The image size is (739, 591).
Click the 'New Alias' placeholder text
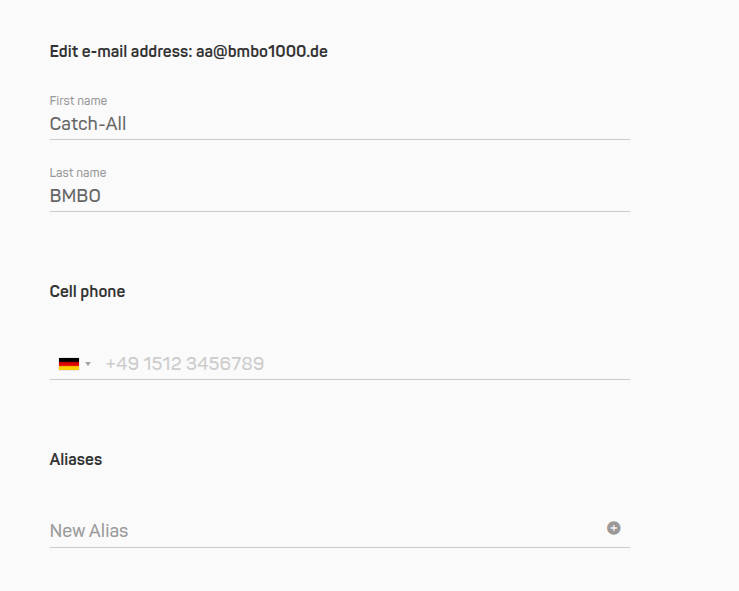pyautogui.click(x=89, y=531)
